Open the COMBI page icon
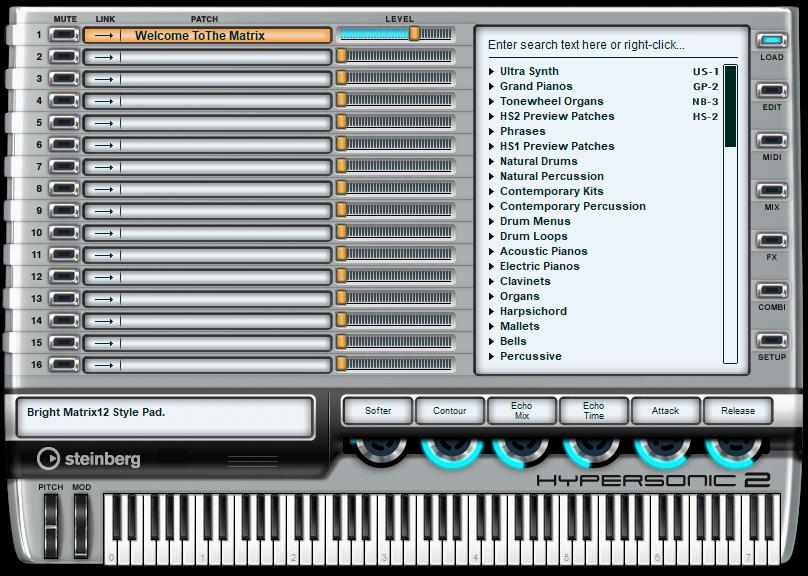 pos(771,291)
